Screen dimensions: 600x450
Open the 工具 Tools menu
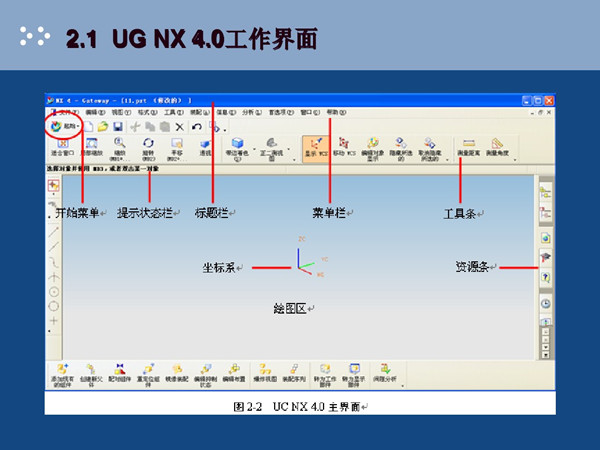point(174,112)
